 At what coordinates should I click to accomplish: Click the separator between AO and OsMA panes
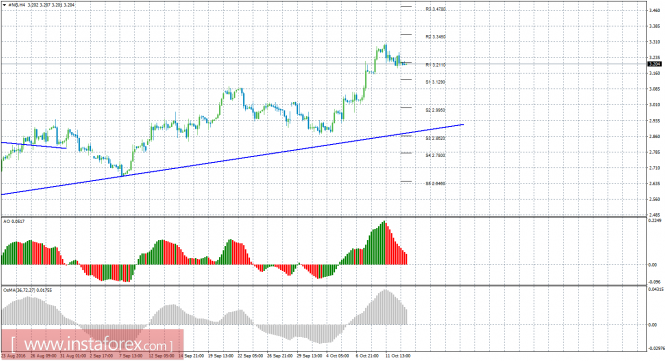(x=323, y=285)
